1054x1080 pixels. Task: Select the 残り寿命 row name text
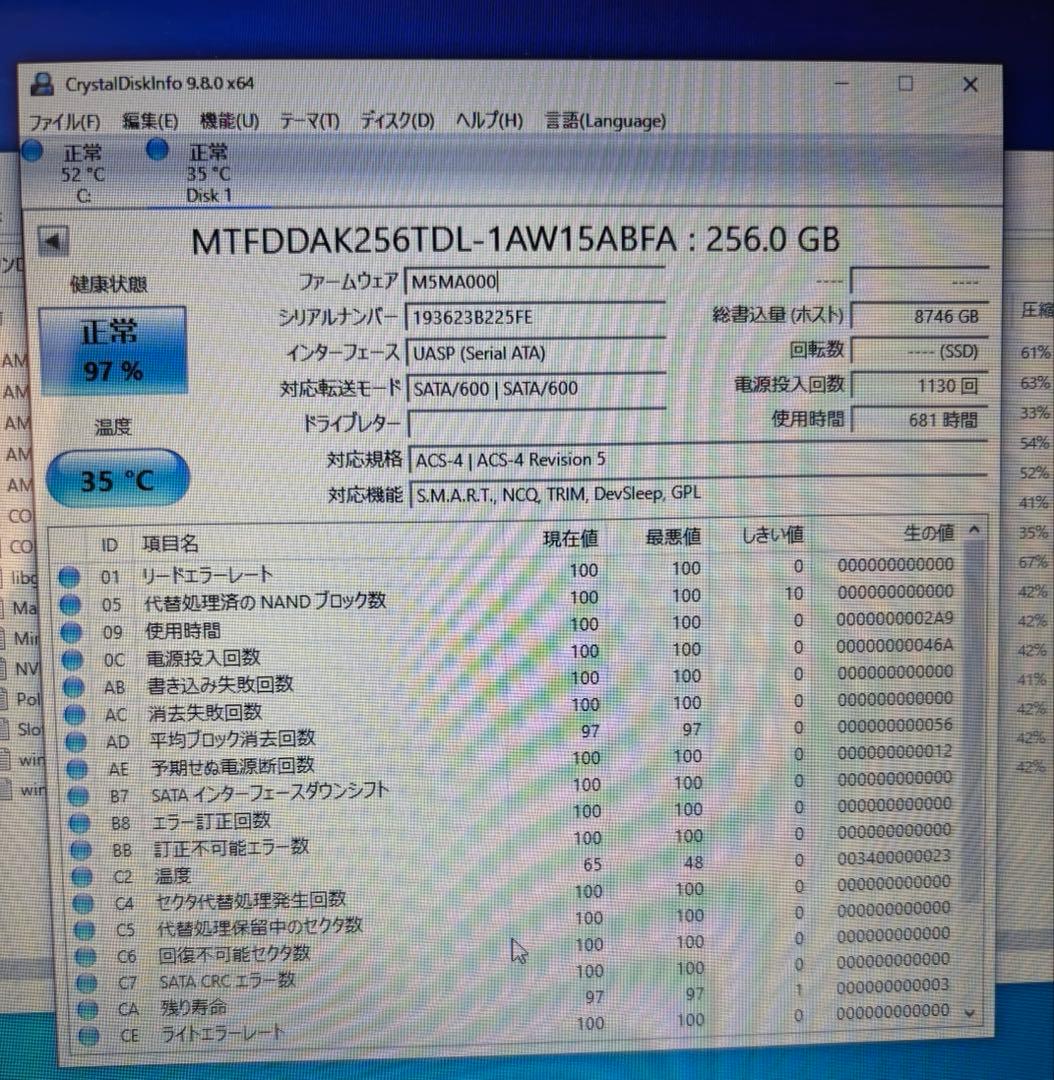pyautogui.click(x=194, y=1008)
